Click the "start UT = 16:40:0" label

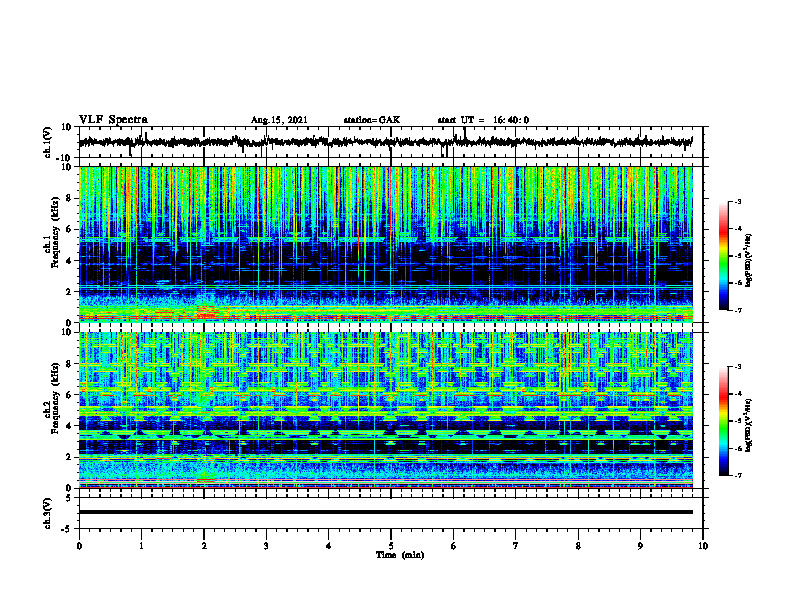point(483,120)
